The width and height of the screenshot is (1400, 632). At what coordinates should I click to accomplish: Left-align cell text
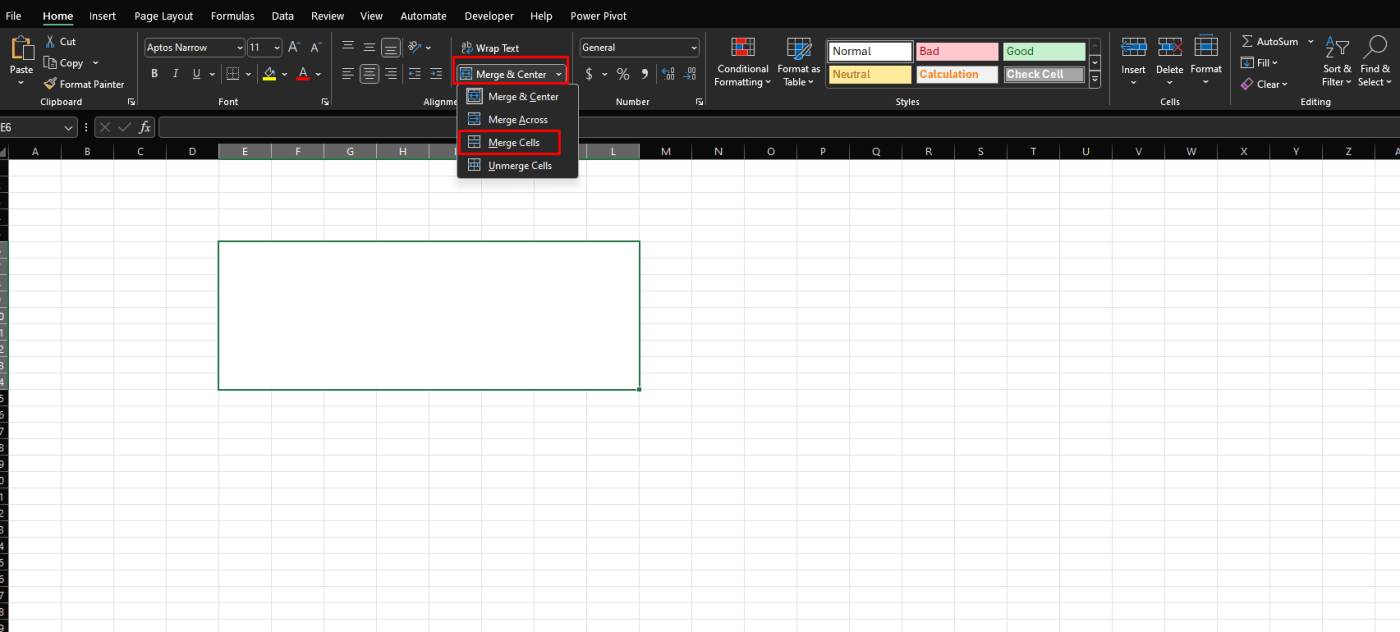[348, 74]
